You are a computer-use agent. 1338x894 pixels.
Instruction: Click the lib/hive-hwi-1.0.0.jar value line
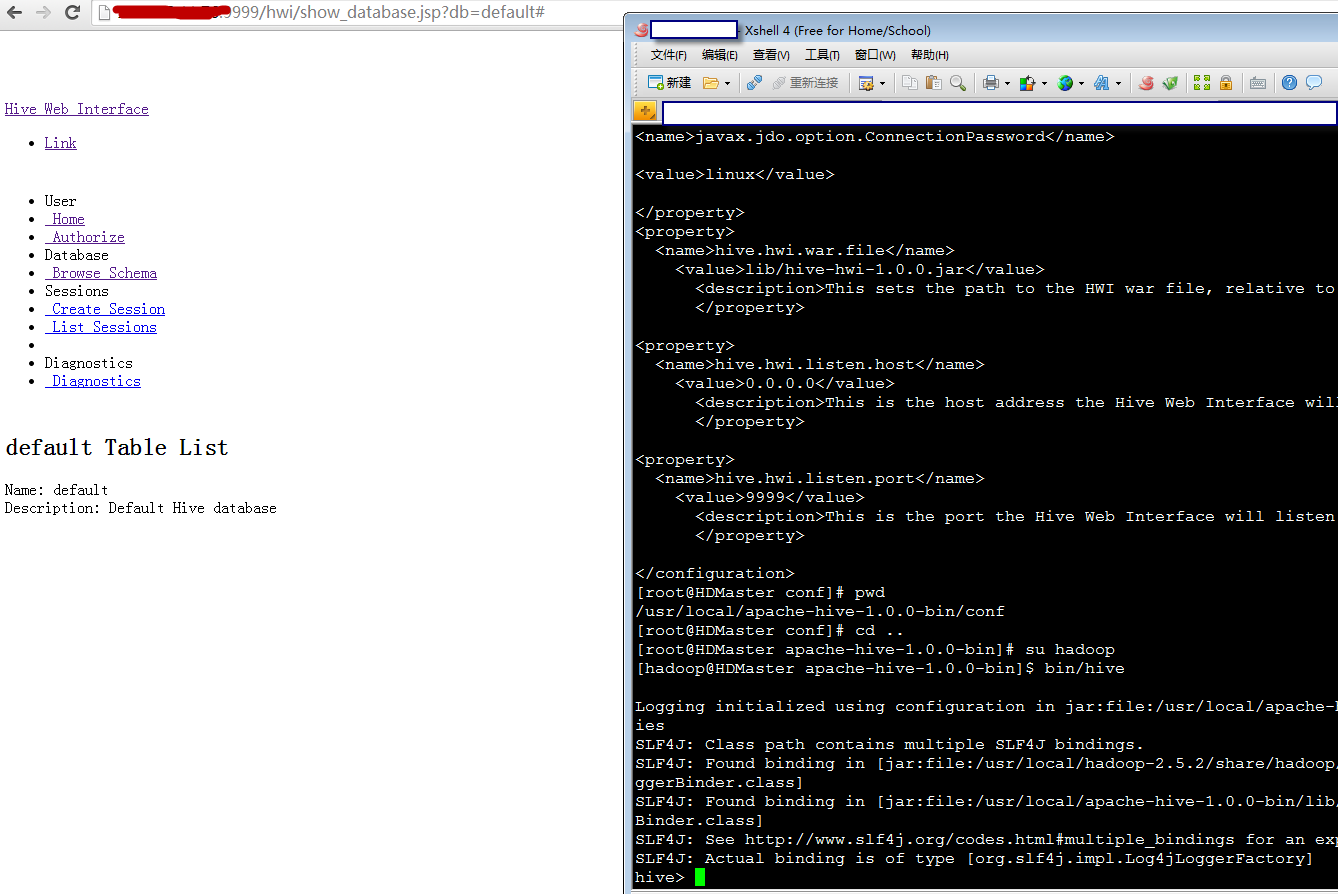coord(860,269)
